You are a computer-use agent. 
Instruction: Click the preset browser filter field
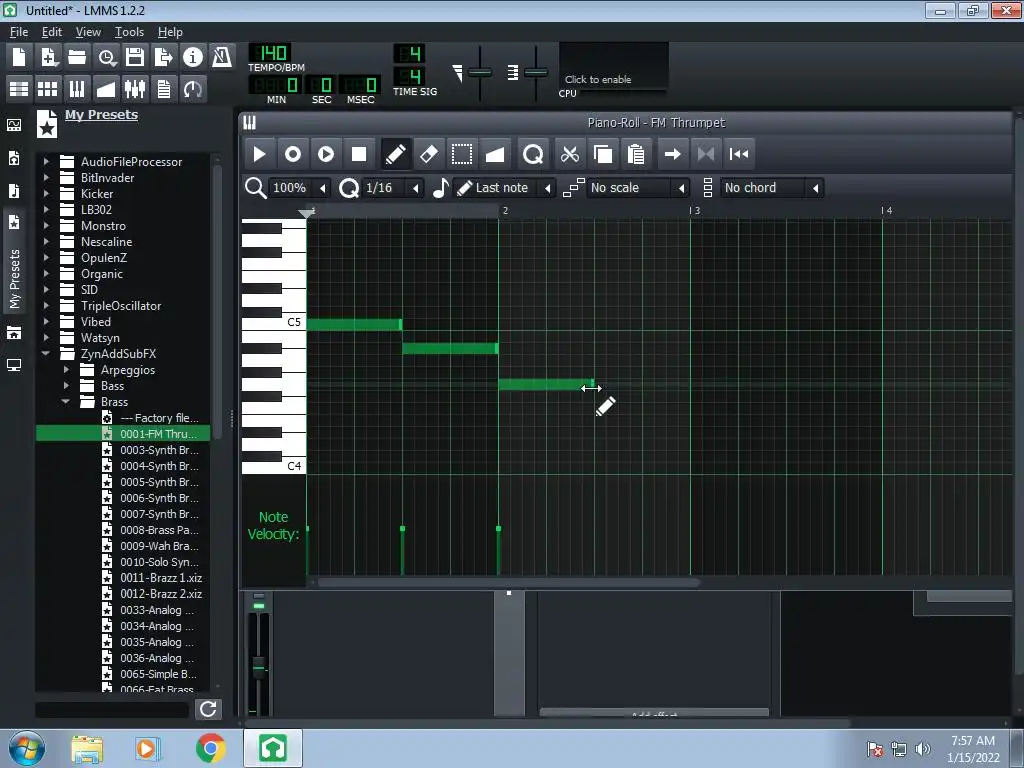[114, 709]
